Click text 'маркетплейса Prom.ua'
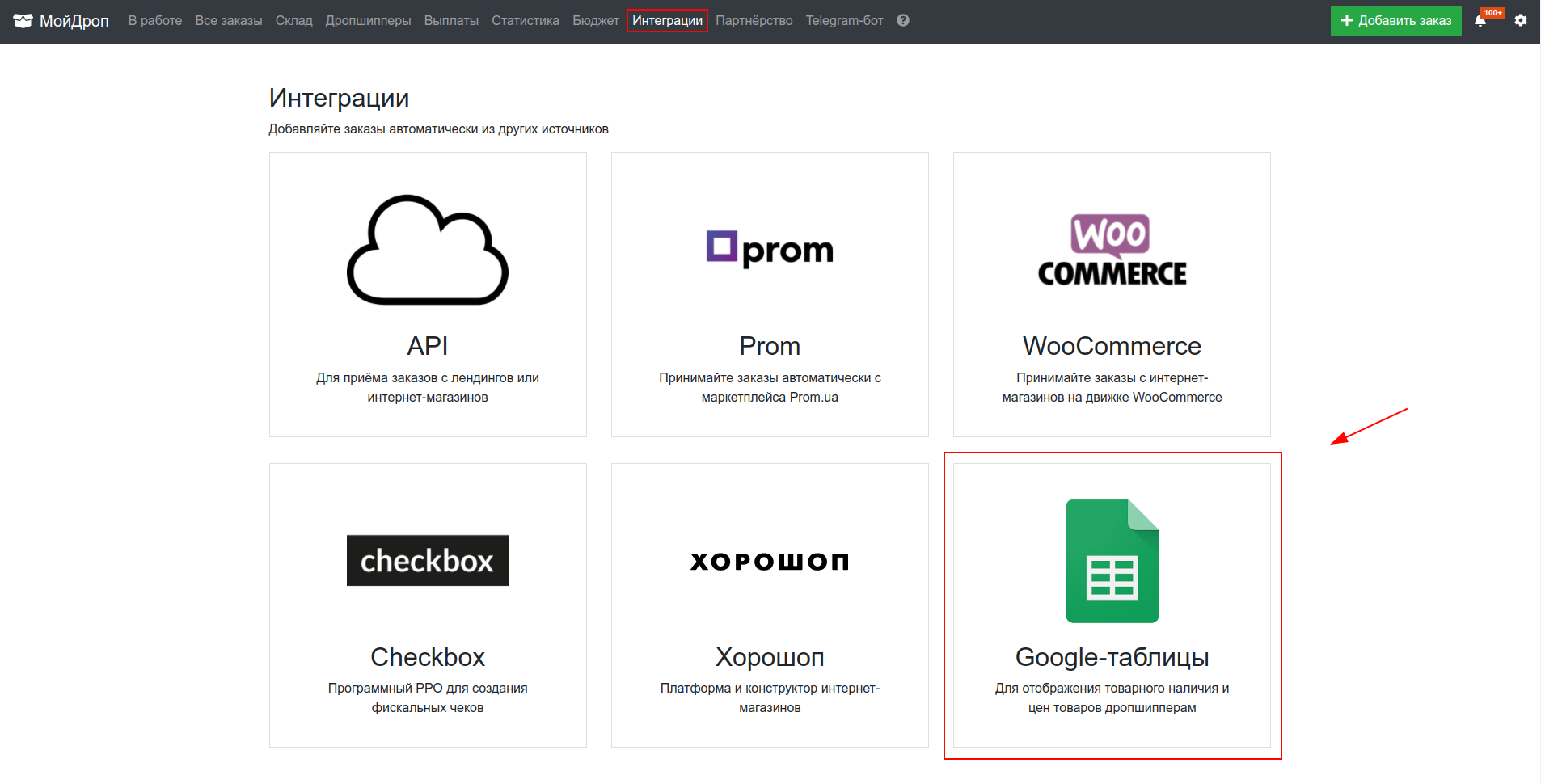1541x784 pixels. pyautogui.click(x=770, y=397)
